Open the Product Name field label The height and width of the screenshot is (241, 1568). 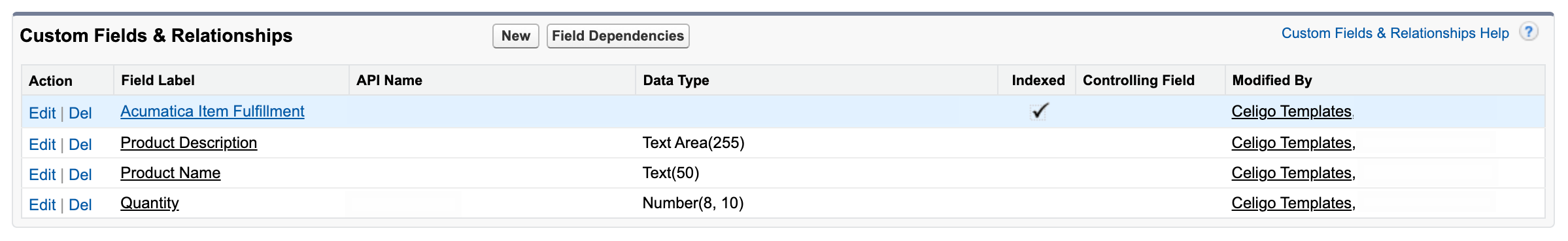[171, 173]
